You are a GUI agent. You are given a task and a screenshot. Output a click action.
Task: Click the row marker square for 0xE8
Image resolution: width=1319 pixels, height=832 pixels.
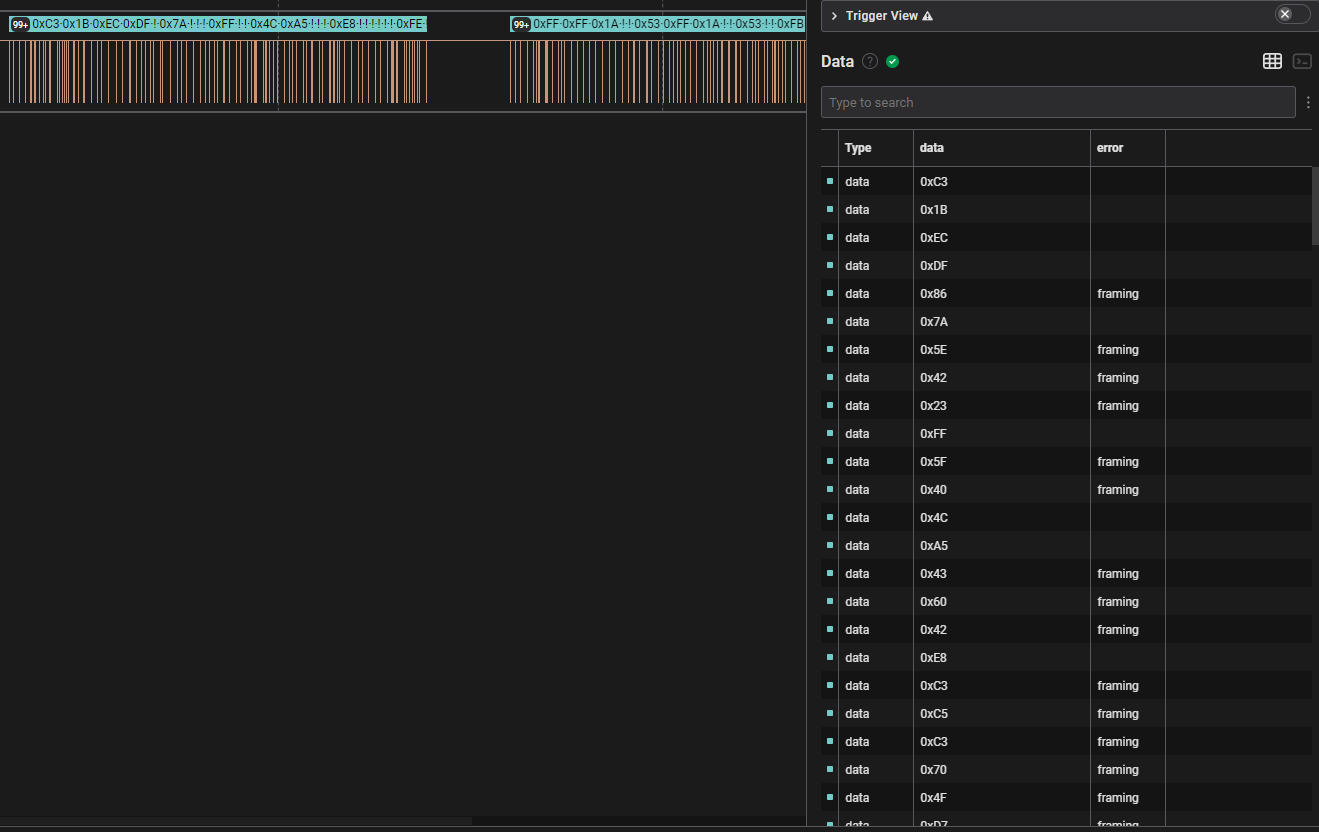[830, 657]
